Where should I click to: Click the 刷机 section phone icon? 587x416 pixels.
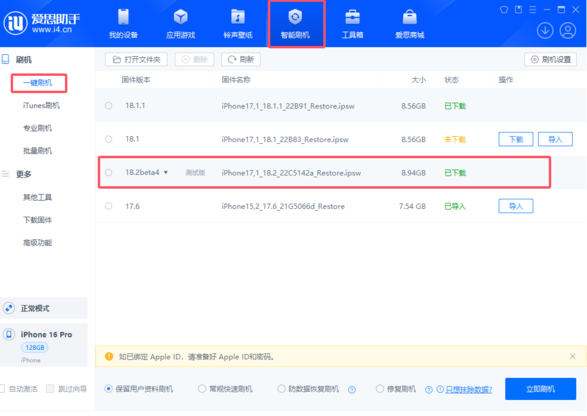coord(6,60)
